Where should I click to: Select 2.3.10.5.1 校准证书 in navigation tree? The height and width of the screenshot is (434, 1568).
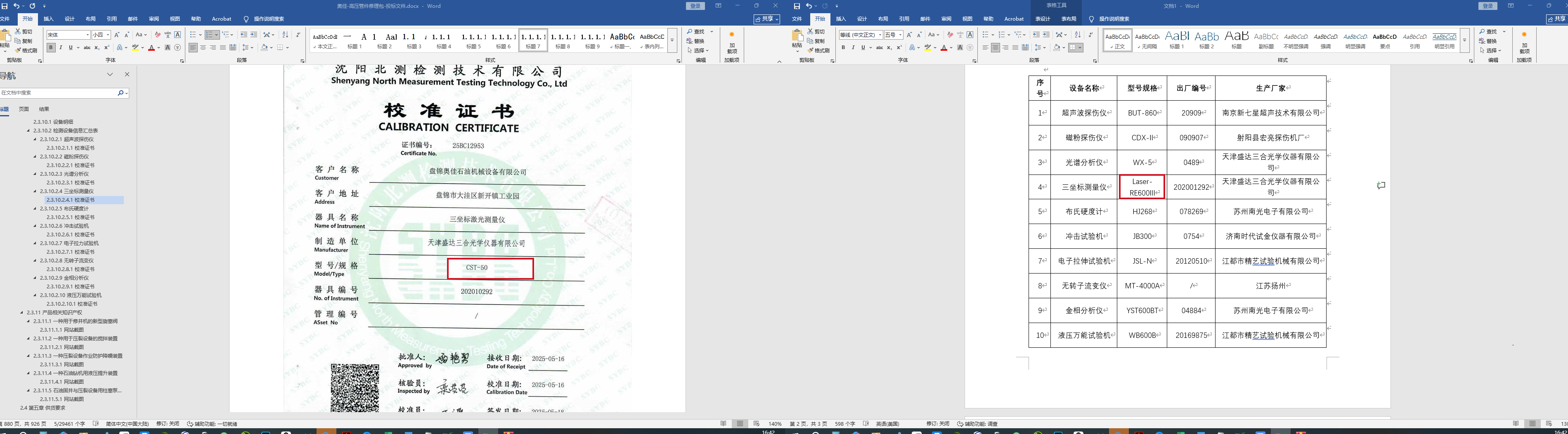pyautogui.click(x=71, y=217)
